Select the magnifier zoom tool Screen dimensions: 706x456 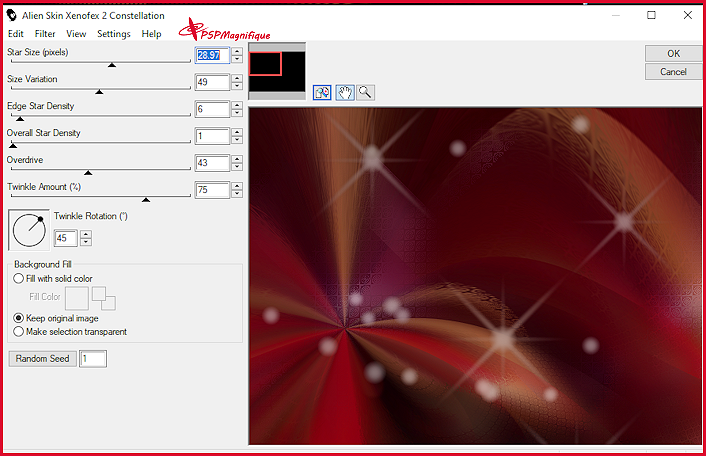tap(366, 93)
